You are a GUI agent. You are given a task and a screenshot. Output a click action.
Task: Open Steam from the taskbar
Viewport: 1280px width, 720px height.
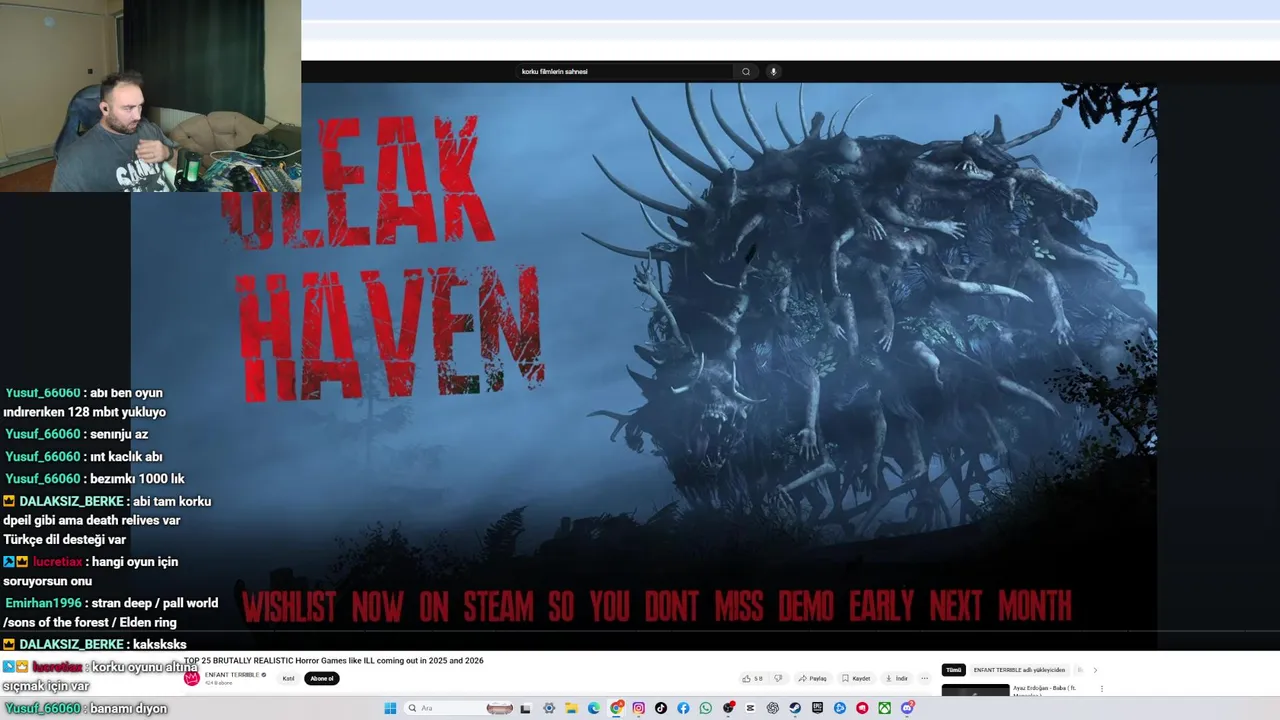tap(795, 708)
